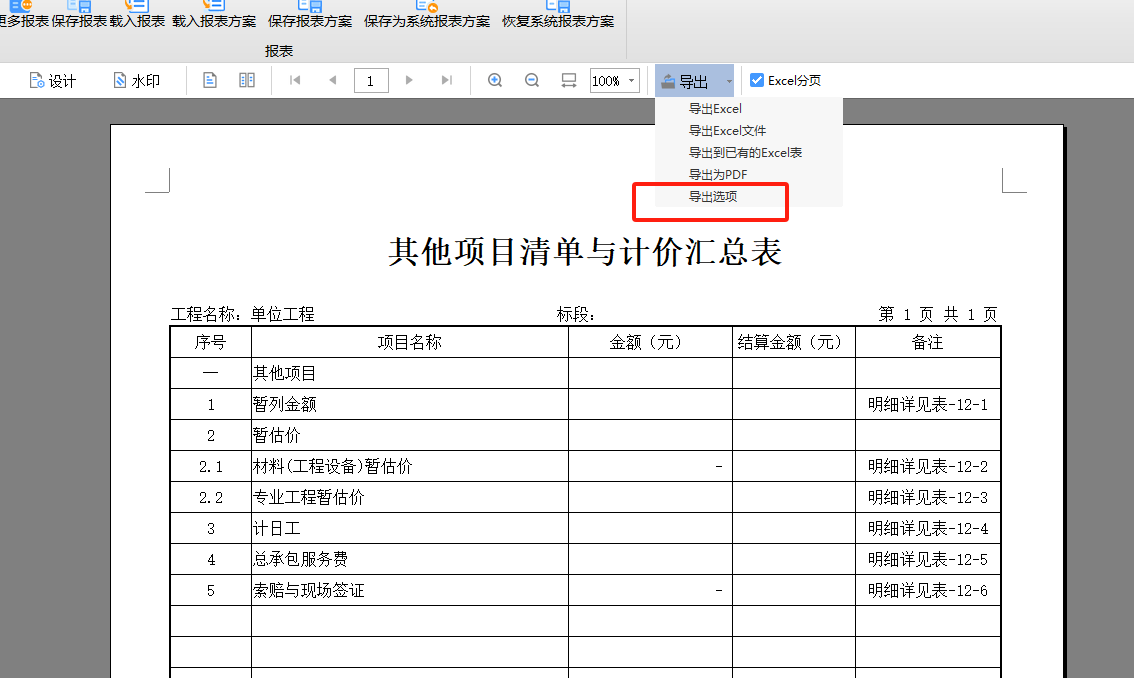The width and height of the screenshot is (1134, 678).
Task: Switch to single page view icon
Action: (210, 80)
